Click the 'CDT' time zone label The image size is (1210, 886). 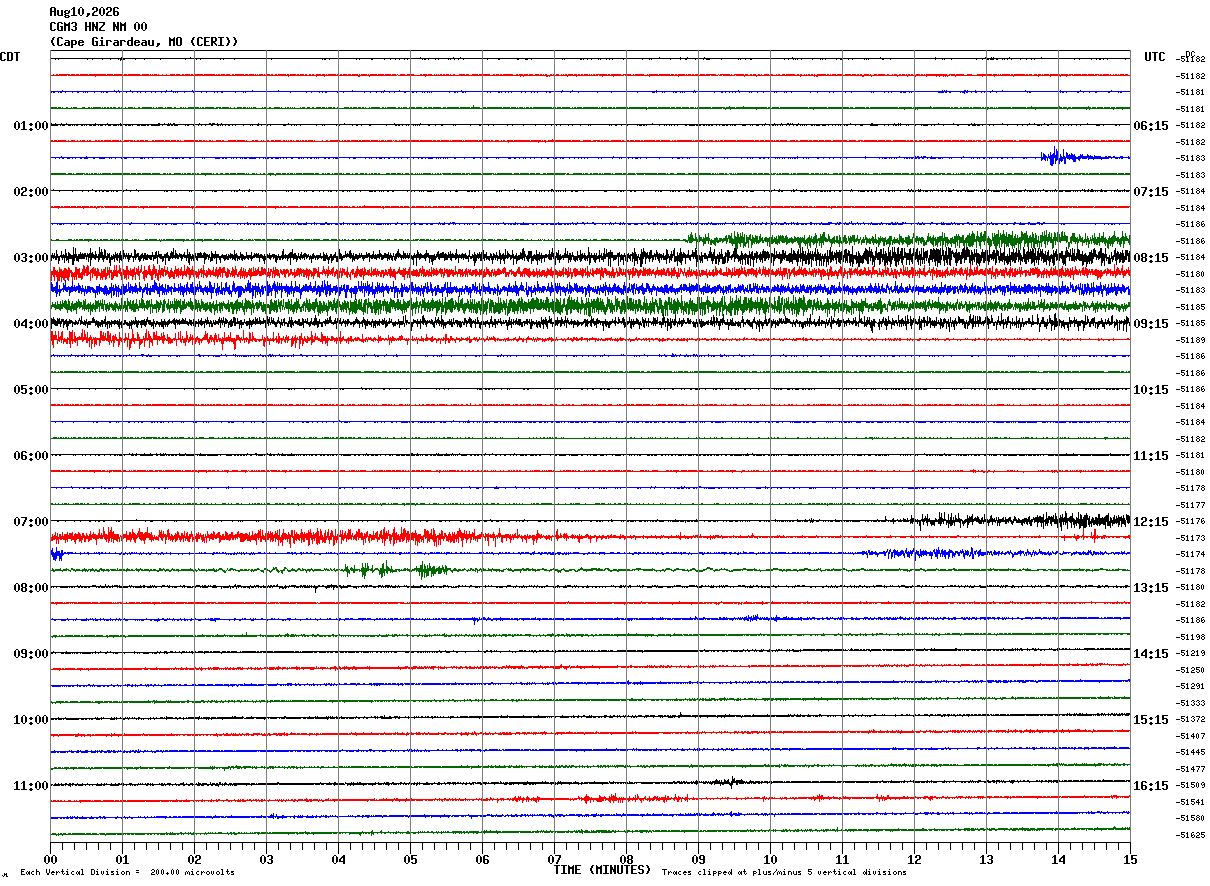pos(10,57)
